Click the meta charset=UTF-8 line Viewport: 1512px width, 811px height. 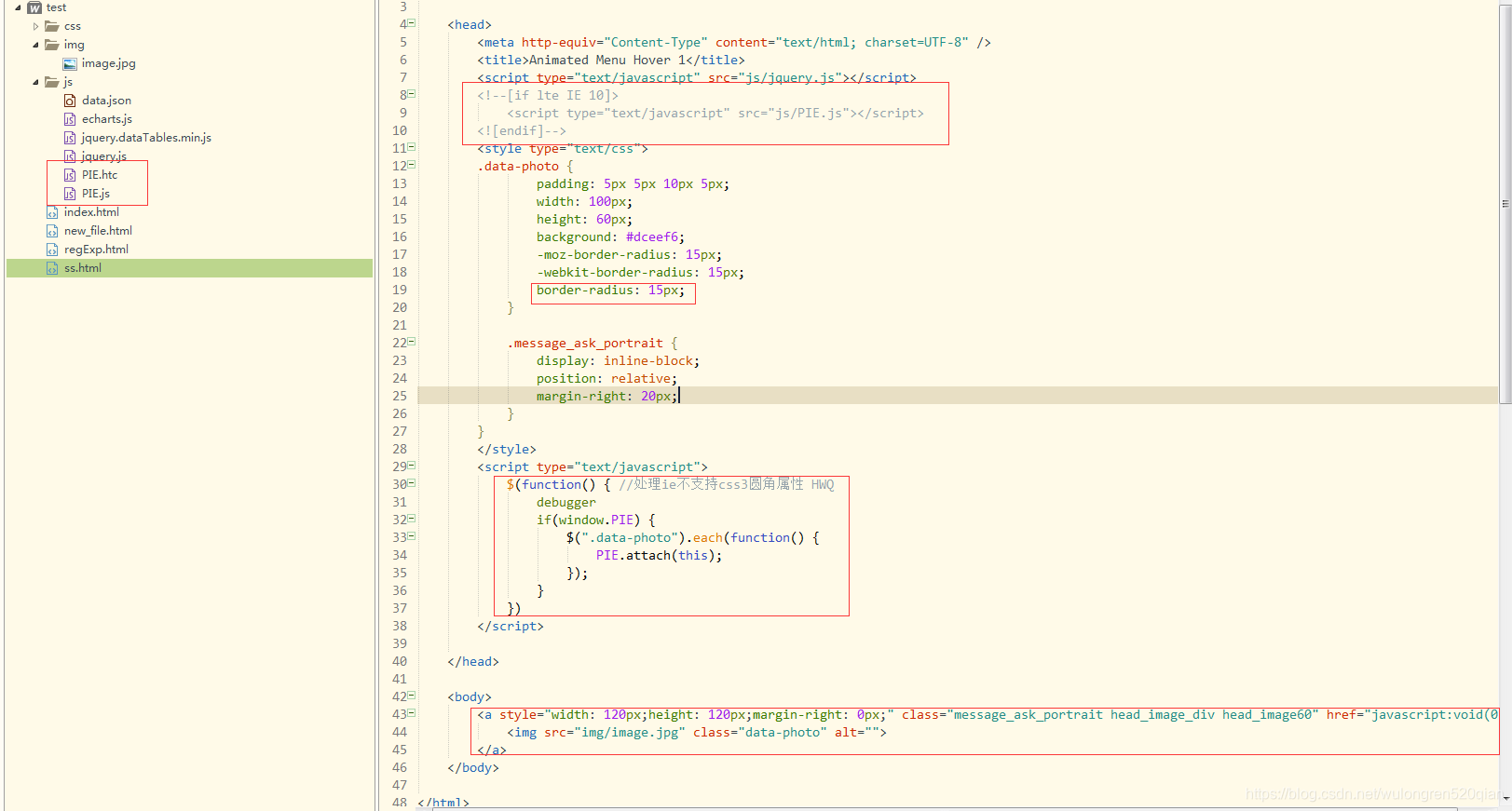click(x=734, y=42)
